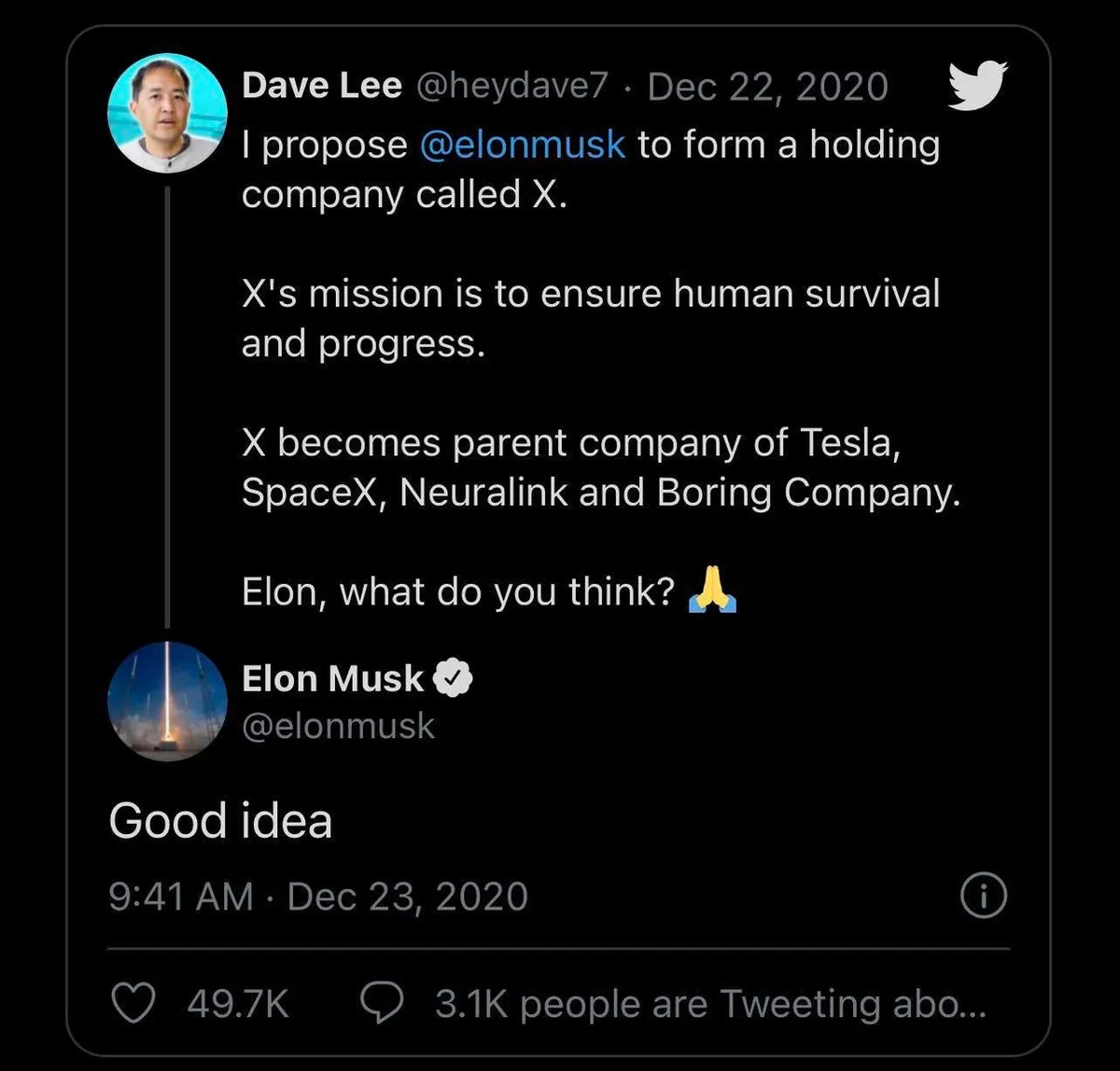
Task: Click the Twitter bird logo
Action: (977, 85)
